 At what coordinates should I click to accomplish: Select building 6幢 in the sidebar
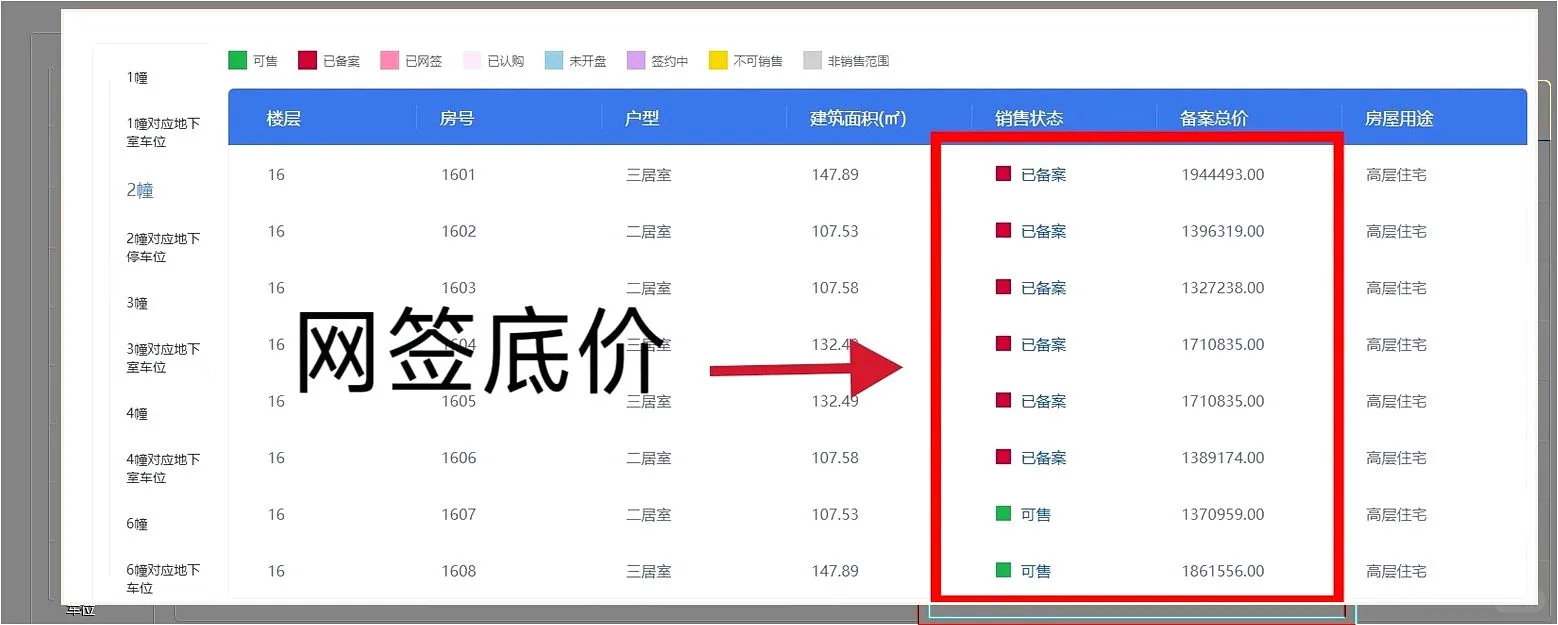click(x=137, y=523)
